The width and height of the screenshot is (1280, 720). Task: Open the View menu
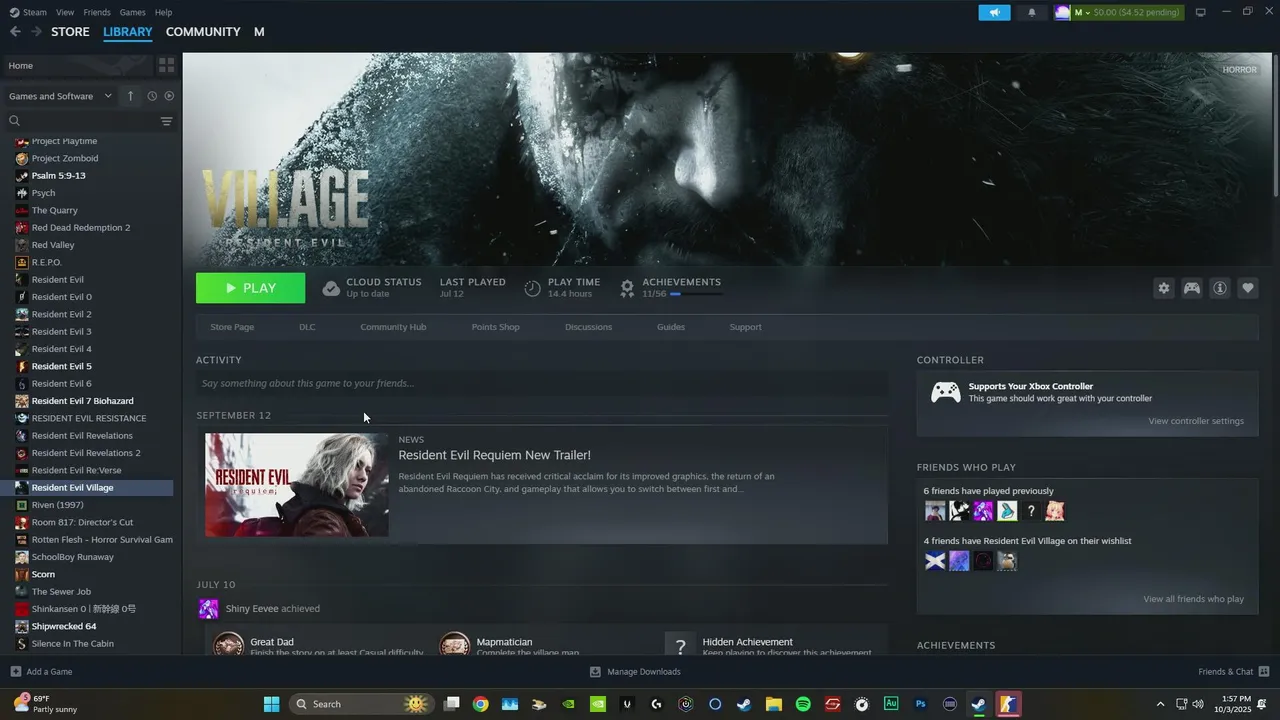65,12
